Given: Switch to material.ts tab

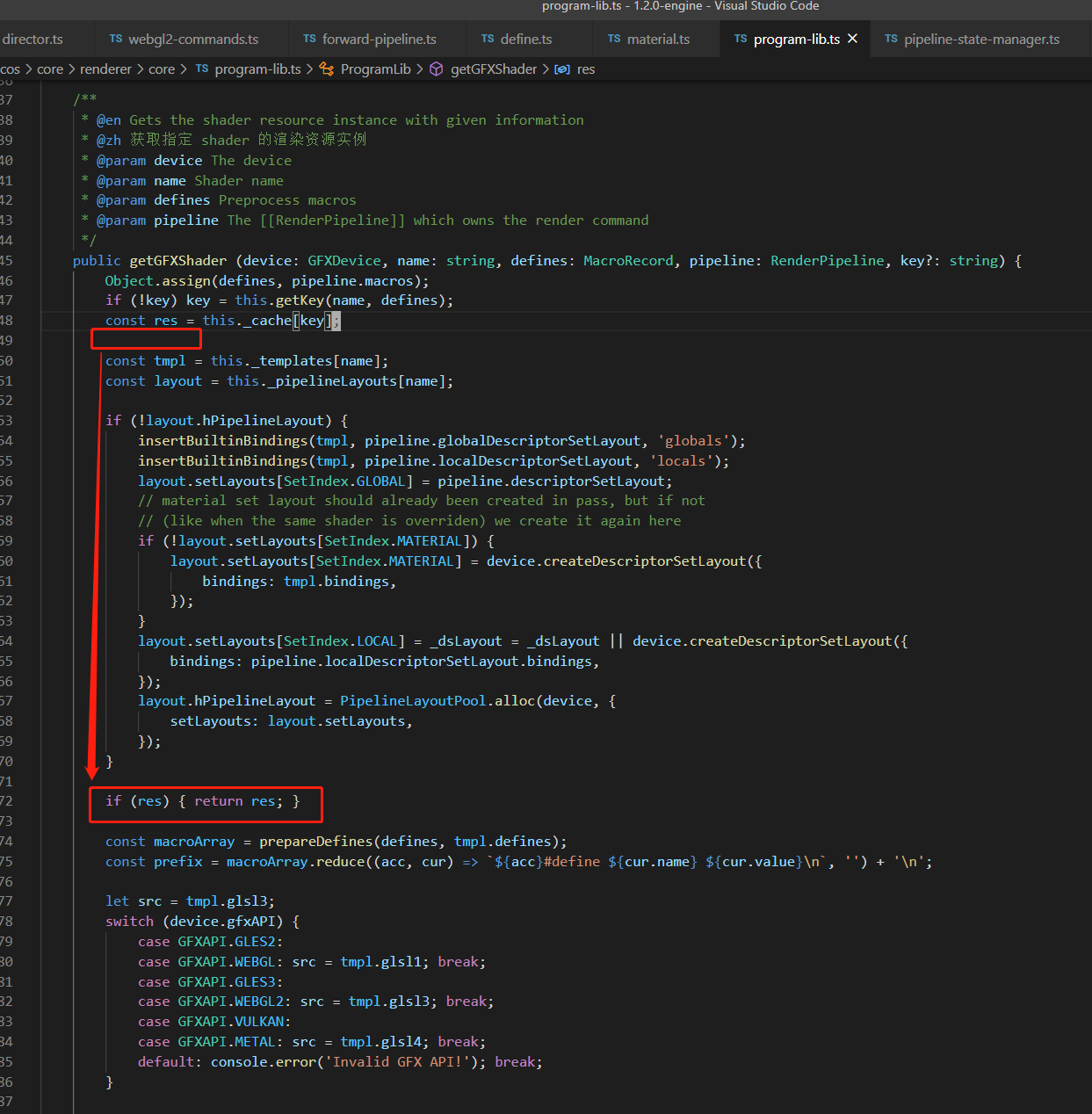Looking at the screenshot, I should pyautogui.click(x=658, y=40).
